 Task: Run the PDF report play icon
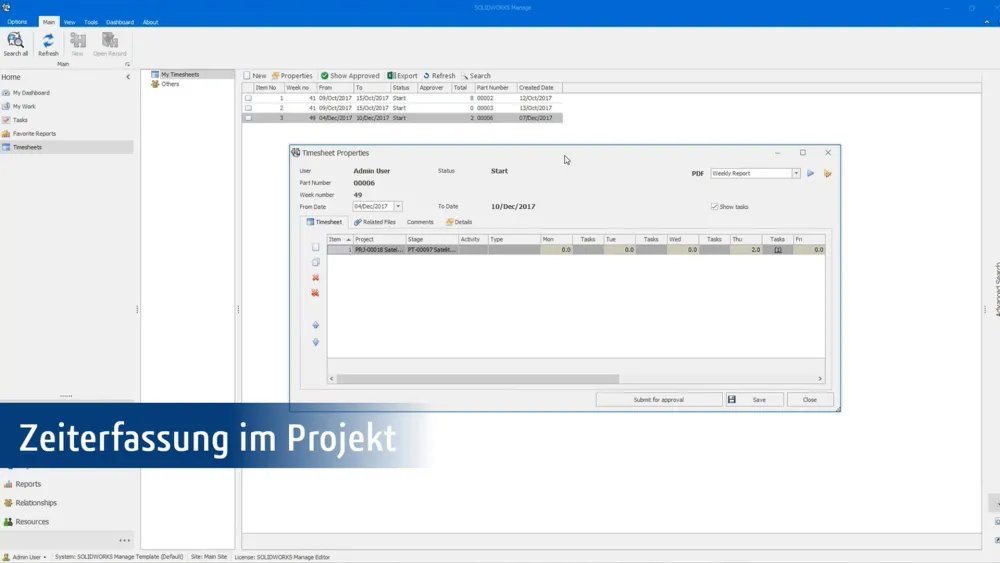(811, 173)
